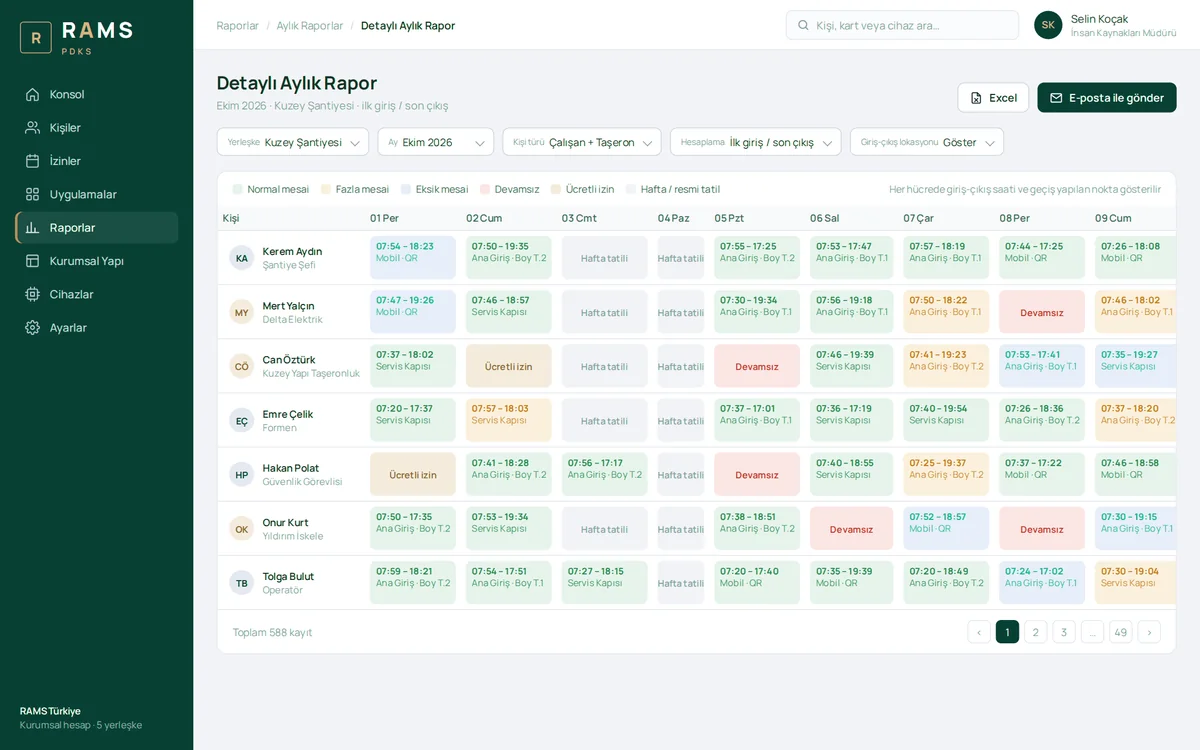Go to next page arrow
1200x750 pixels.
click(1149, 632)
